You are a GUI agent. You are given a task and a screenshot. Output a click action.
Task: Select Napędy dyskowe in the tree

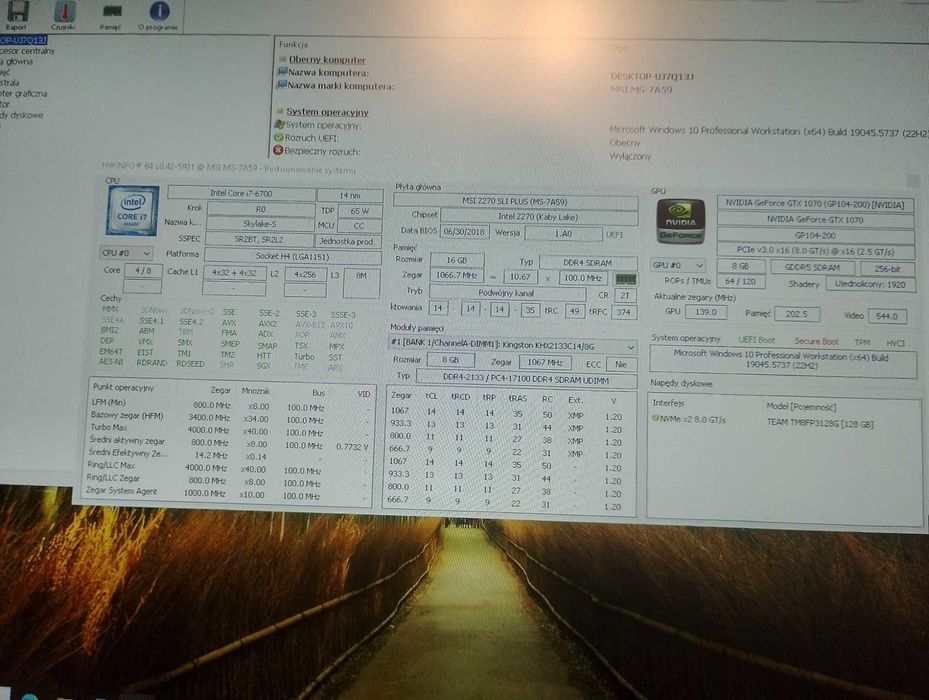point(22,115)
